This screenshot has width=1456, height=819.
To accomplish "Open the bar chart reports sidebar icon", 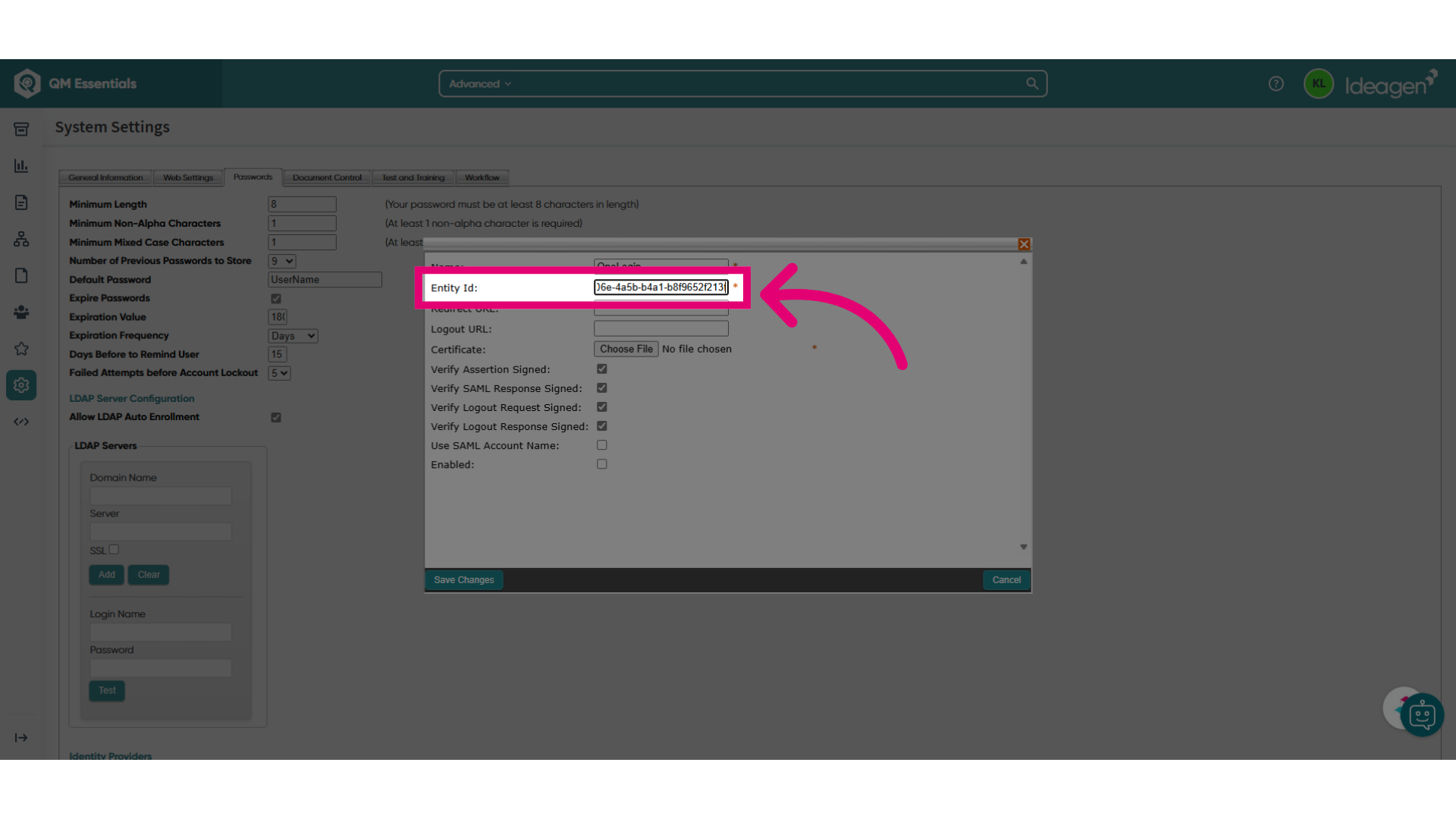I will pos(21,166).
